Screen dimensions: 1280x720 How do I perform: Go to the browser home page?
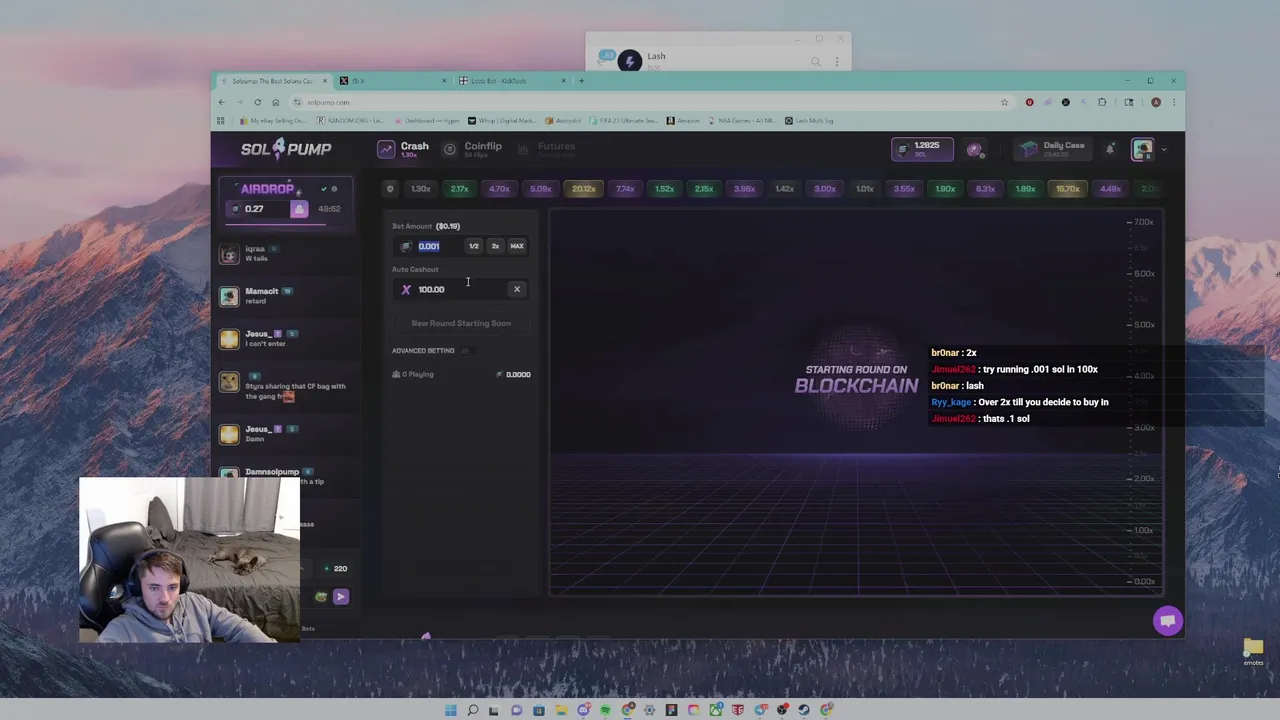pyautogui.click(x=276, y=102)
